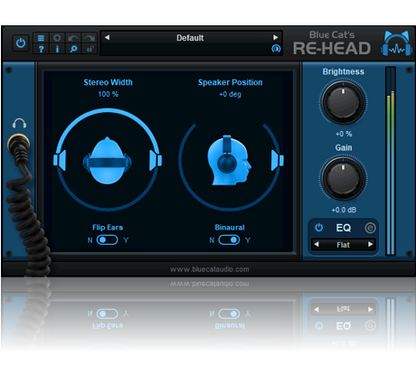Click the padlock lock icon
The height and width of the screenshot is (376, 416).
coord(89,49)
